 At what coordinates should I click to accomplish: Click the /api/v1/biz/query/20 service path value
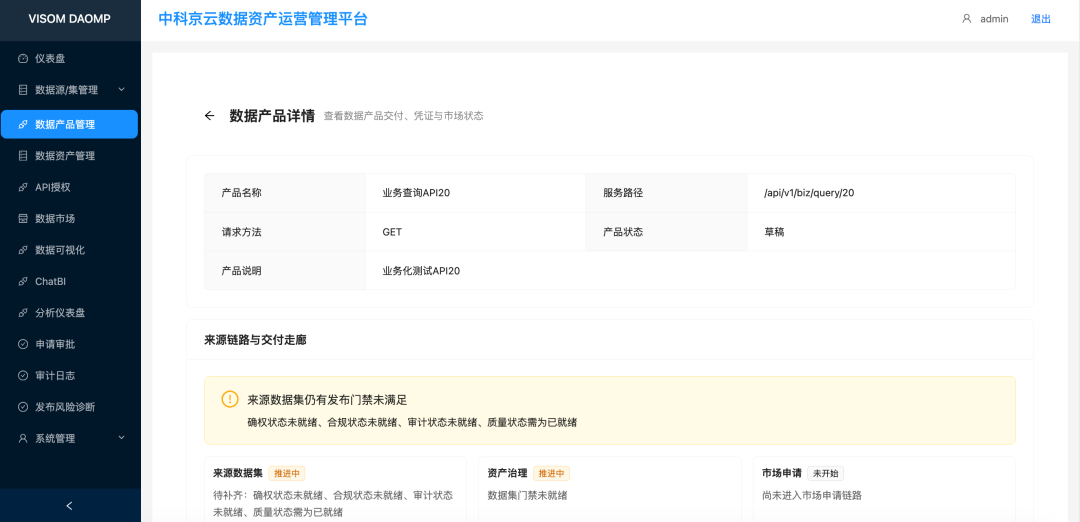(809, 193)
